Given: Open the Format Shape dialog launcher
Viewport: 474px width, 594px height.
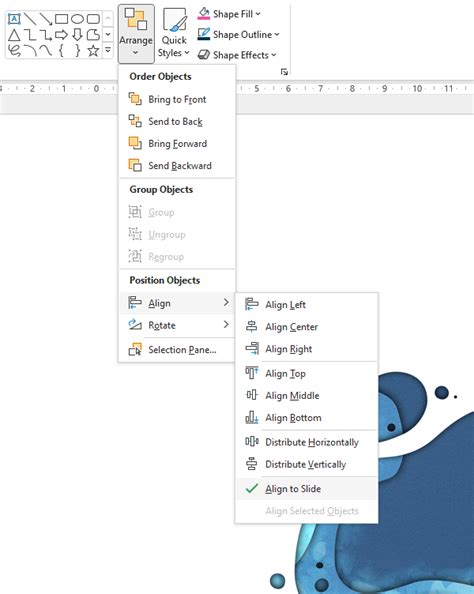Looking at the screenshot, I should pos(284,72).
